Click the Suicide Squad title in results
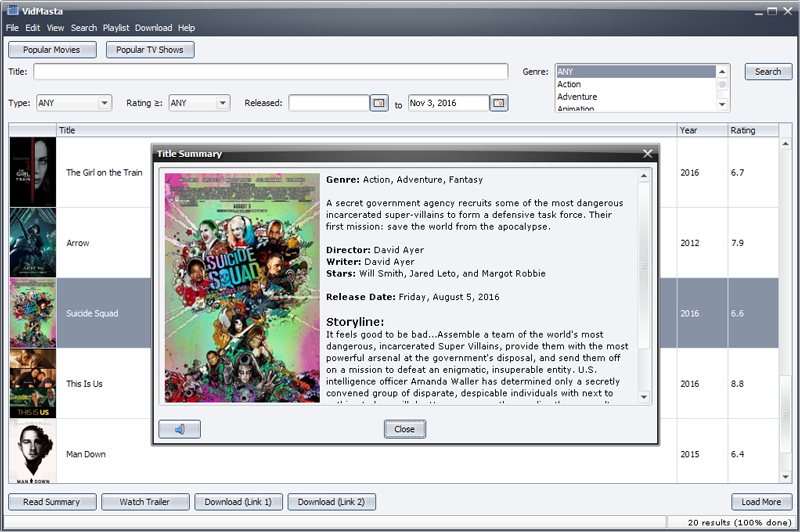 pos(92,313)
